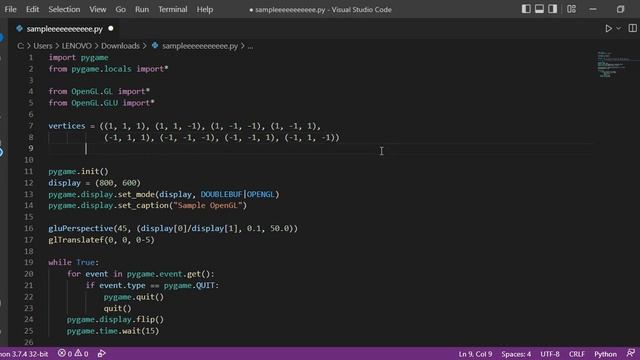Click the debug launch icon in status bar
Screen dimensions: 640x360
[x=102, y=354]
